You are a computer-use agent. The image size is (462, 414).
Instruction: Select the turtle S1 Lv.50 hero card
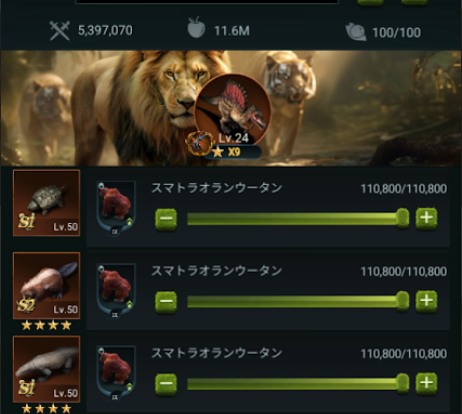pos(46,203)
